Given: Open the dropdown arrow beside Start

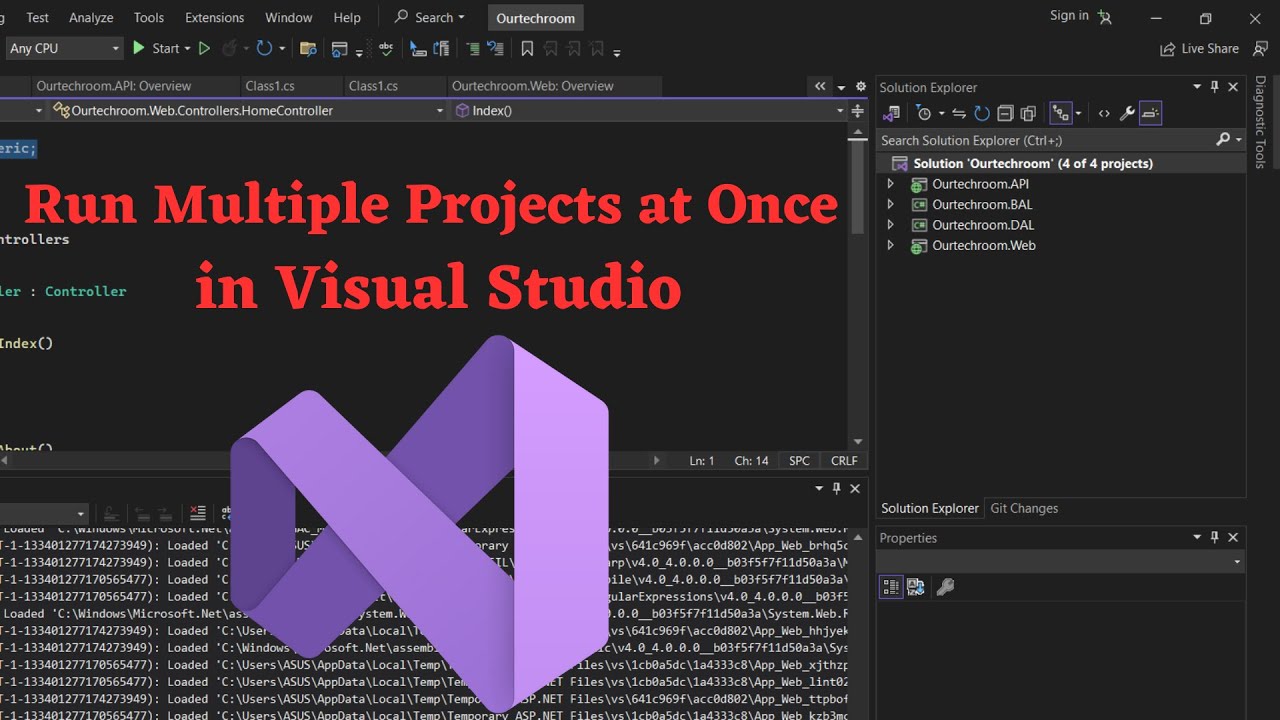Looking at the screenshot, I should (x=187, y=48).
